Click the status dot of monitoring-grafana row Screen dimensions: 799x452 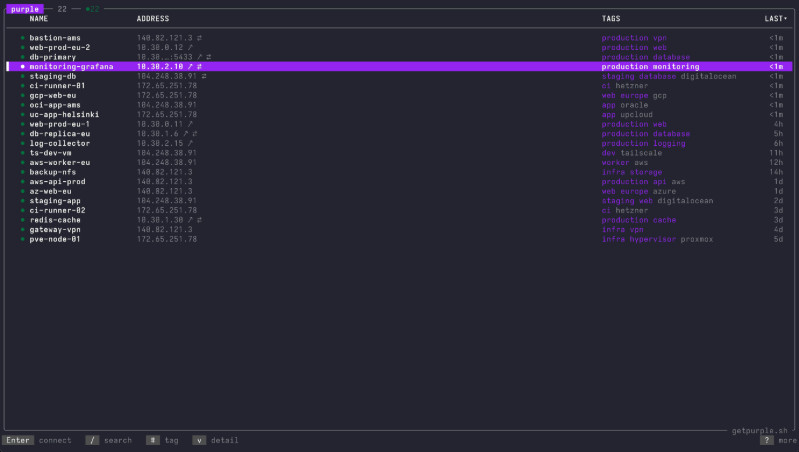click(22, 67)
